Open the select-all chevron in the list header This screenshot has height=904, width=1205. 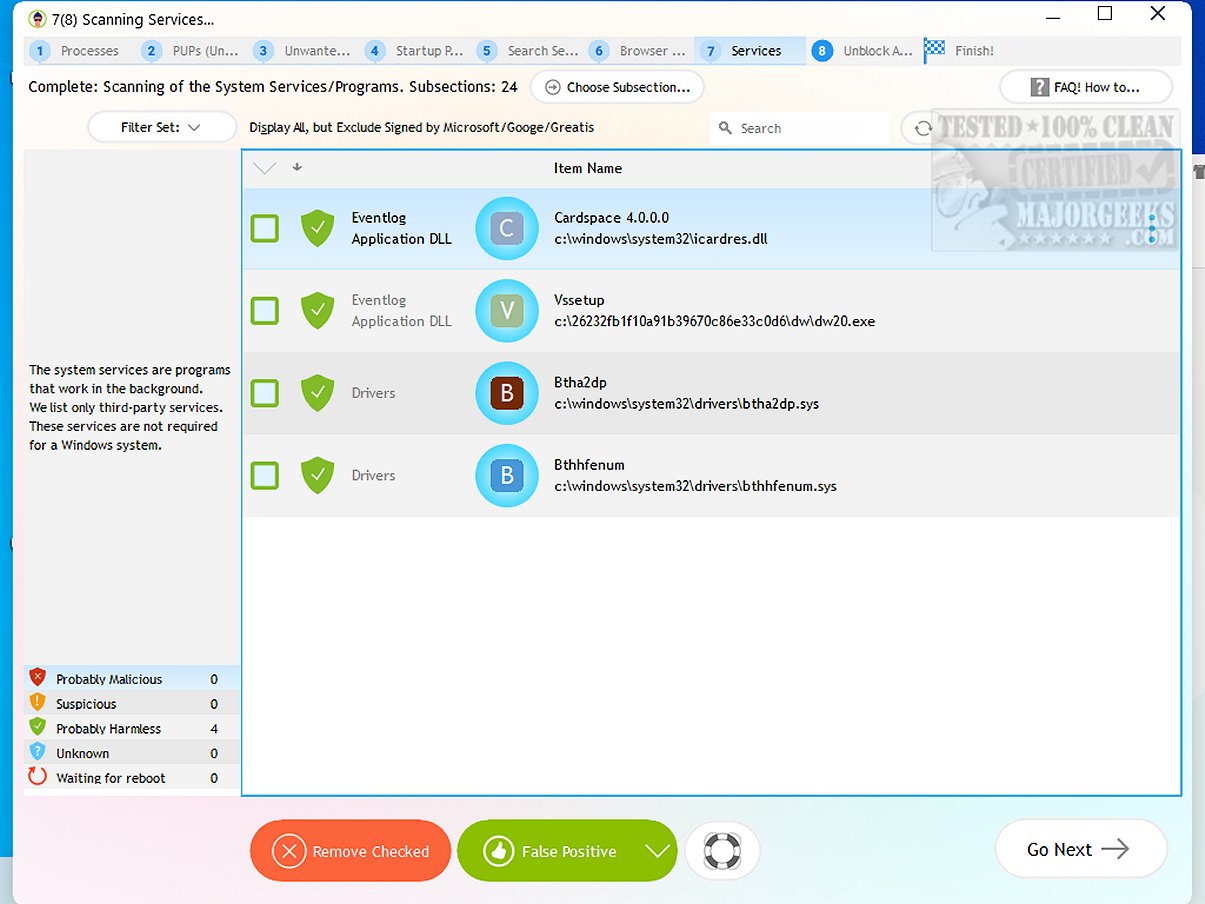tap(264, 168)
